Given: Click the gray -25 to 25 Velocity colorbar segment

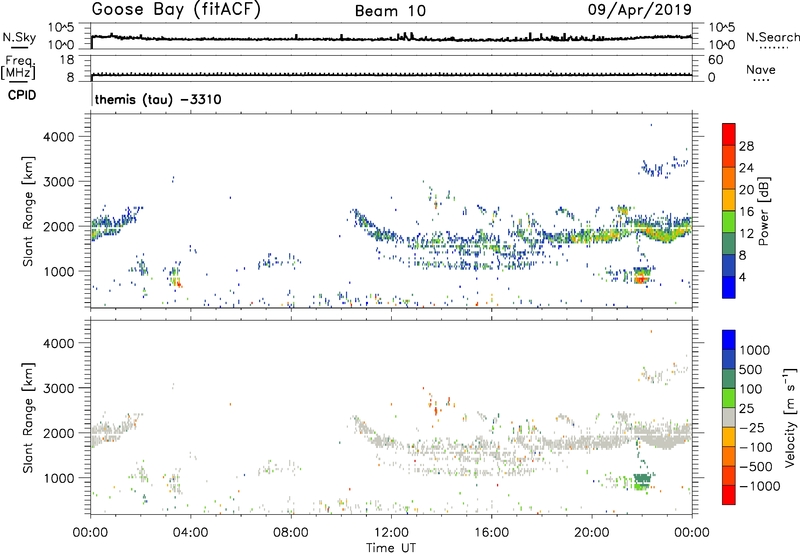Looking at the screenshot, I should tap(729, 417).
